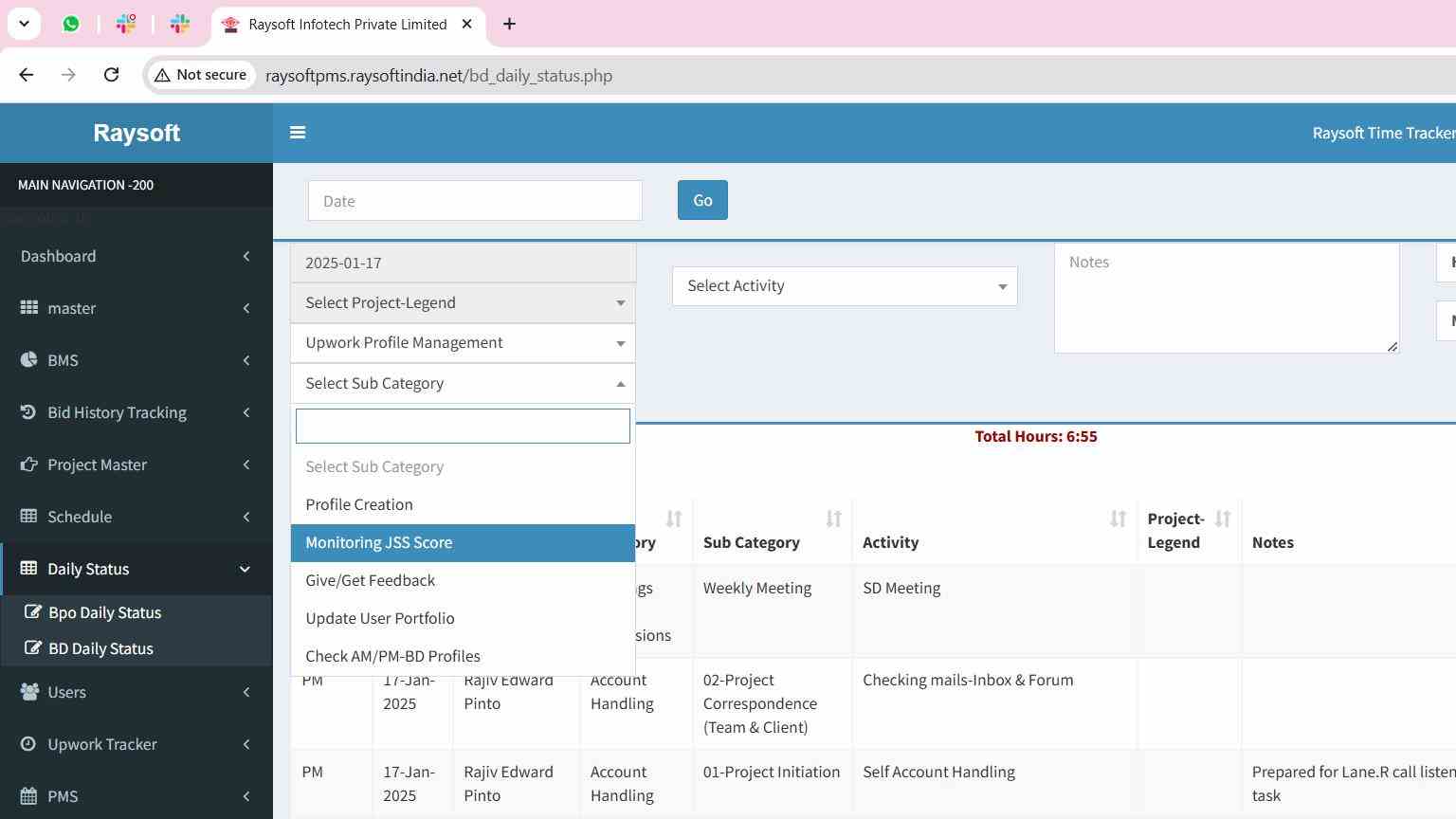Click the Users group icon
Screen dimensions: 1456x819
29,692
